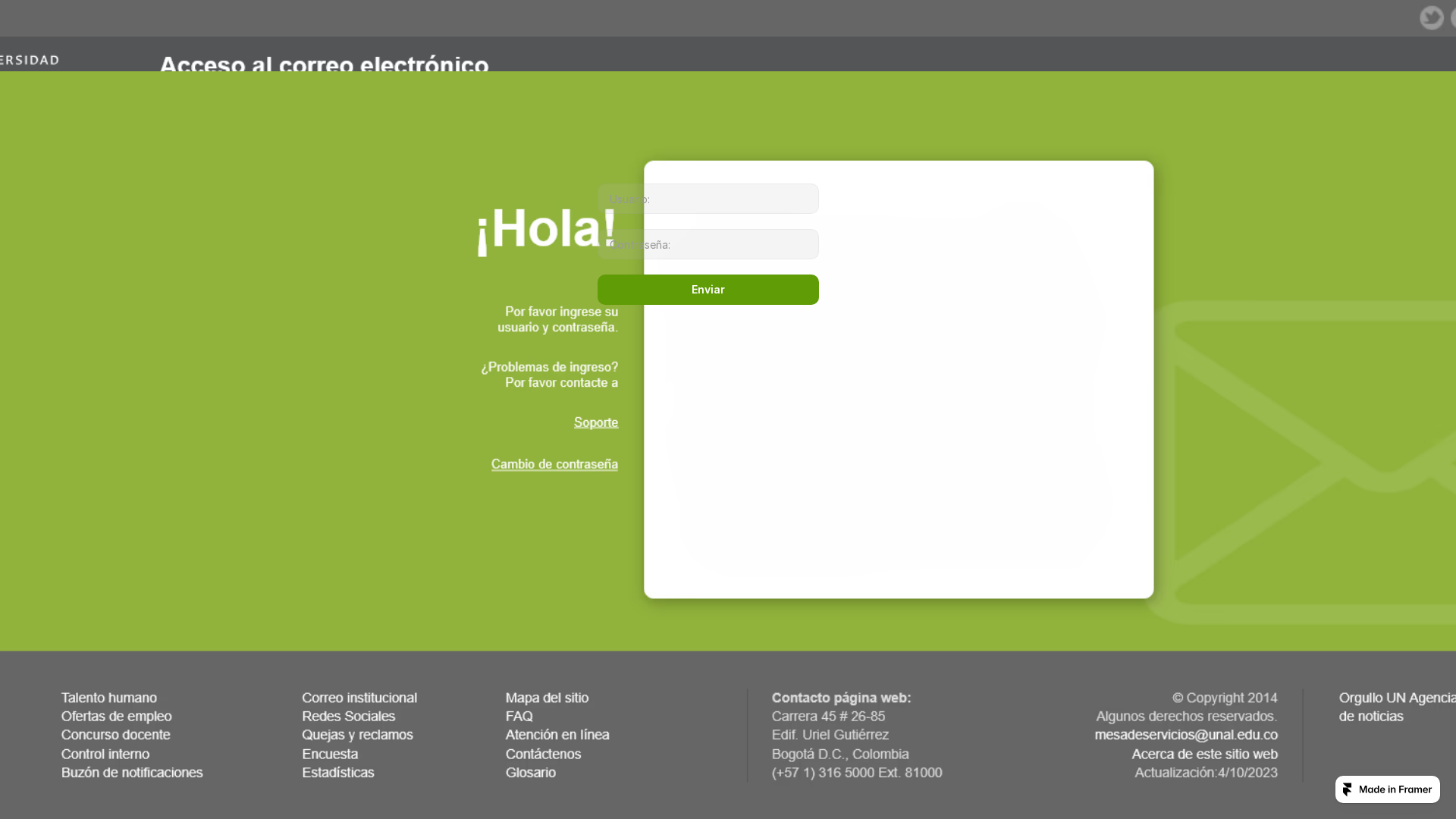Go to Talento humano
The height and width of the screenshot is (819, 1456).
109,698
